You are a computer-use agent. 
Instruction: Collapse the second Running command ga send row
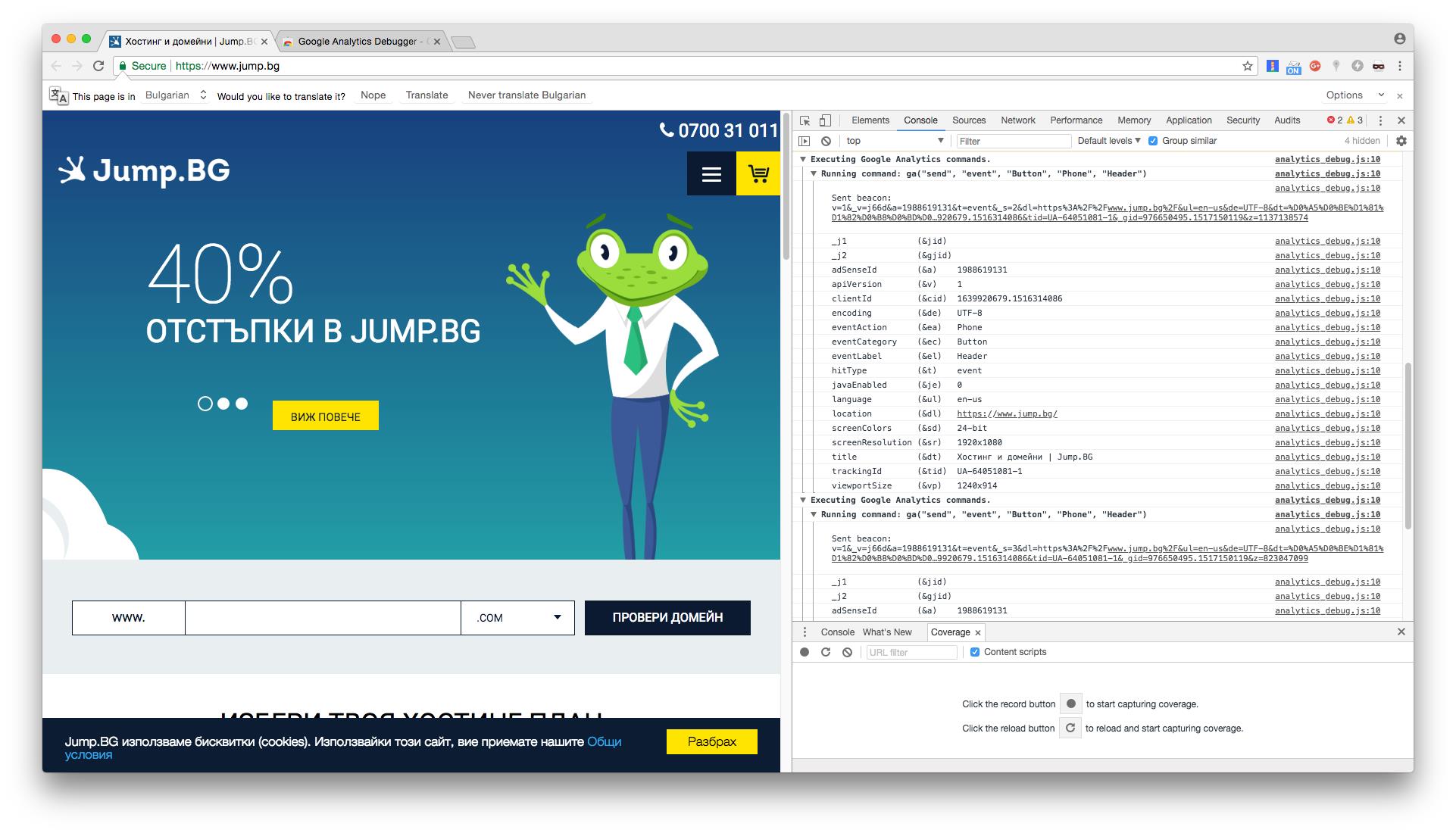point(814,514)
